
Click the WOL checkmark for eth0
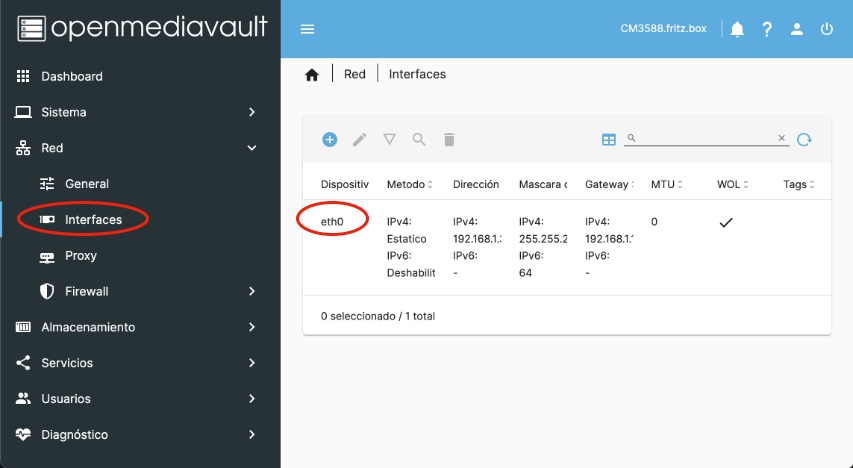tap(726, 222)
